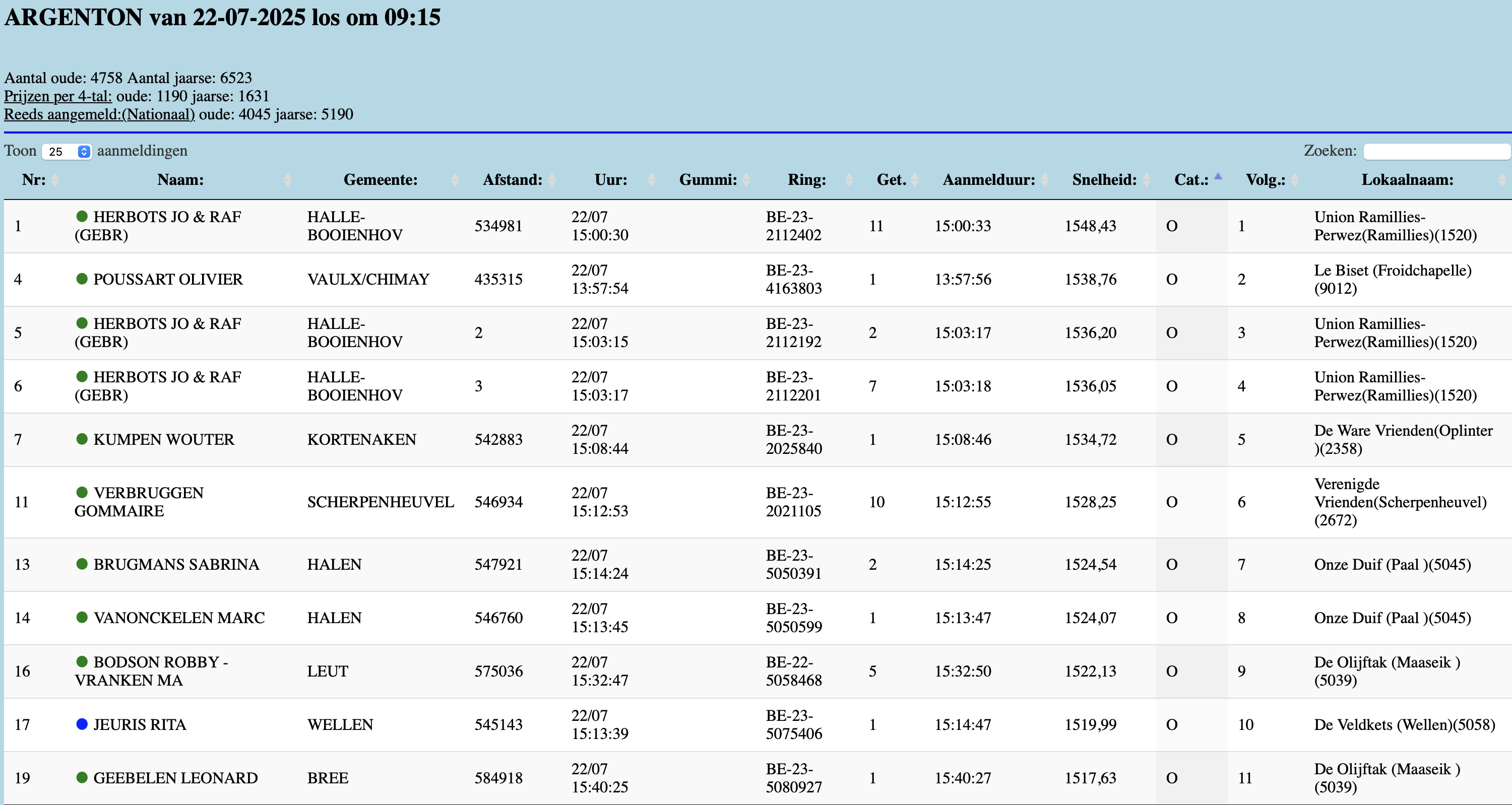Click green dot beside VANONCKELEN MARC

tap(82, 617)
